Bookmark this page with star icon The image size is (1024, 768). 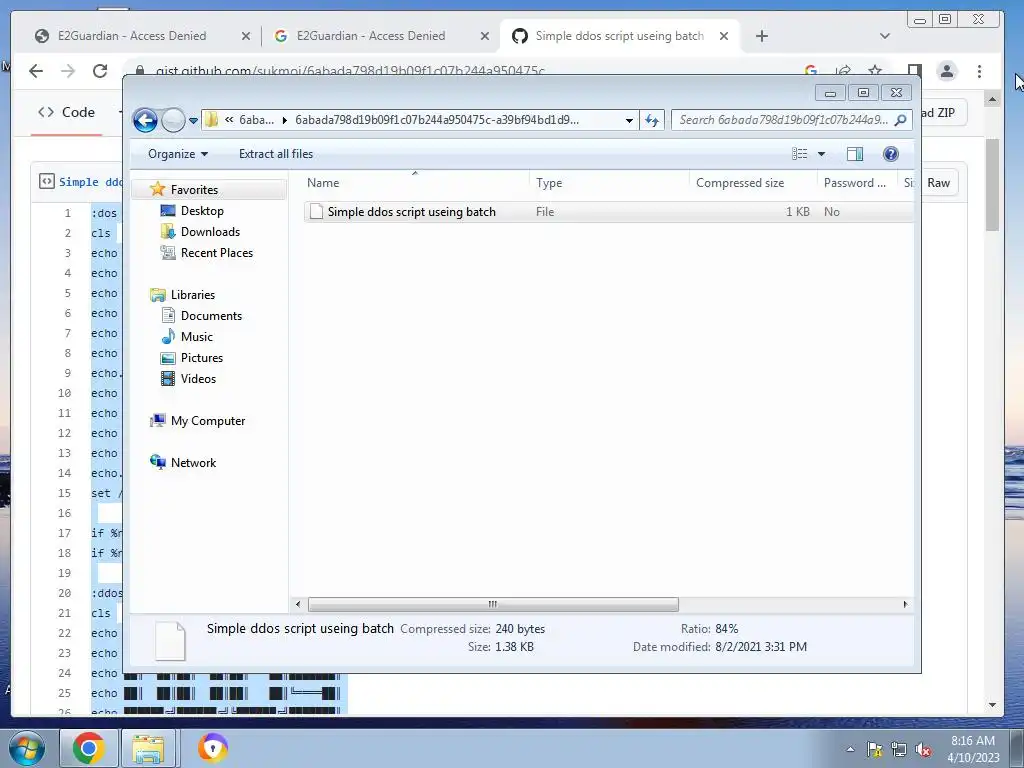pos(875,71)
